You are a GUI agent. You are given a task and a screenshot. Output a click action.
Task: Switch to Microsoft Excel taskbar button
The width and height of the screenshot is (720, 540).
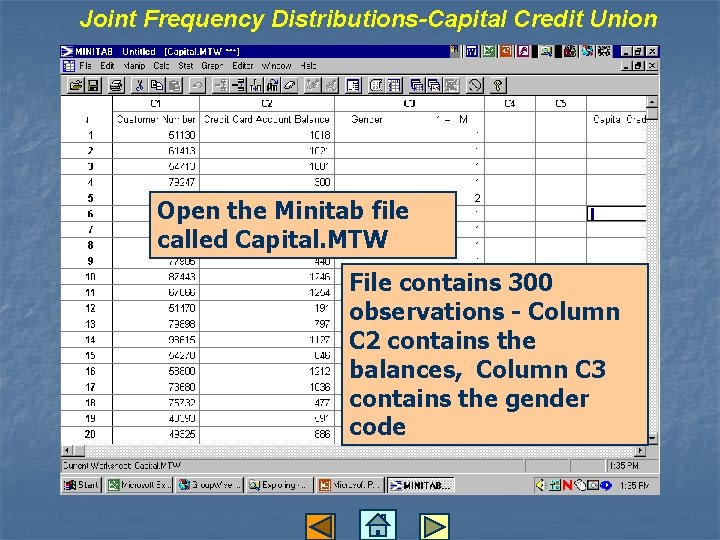tap(139, 485)
